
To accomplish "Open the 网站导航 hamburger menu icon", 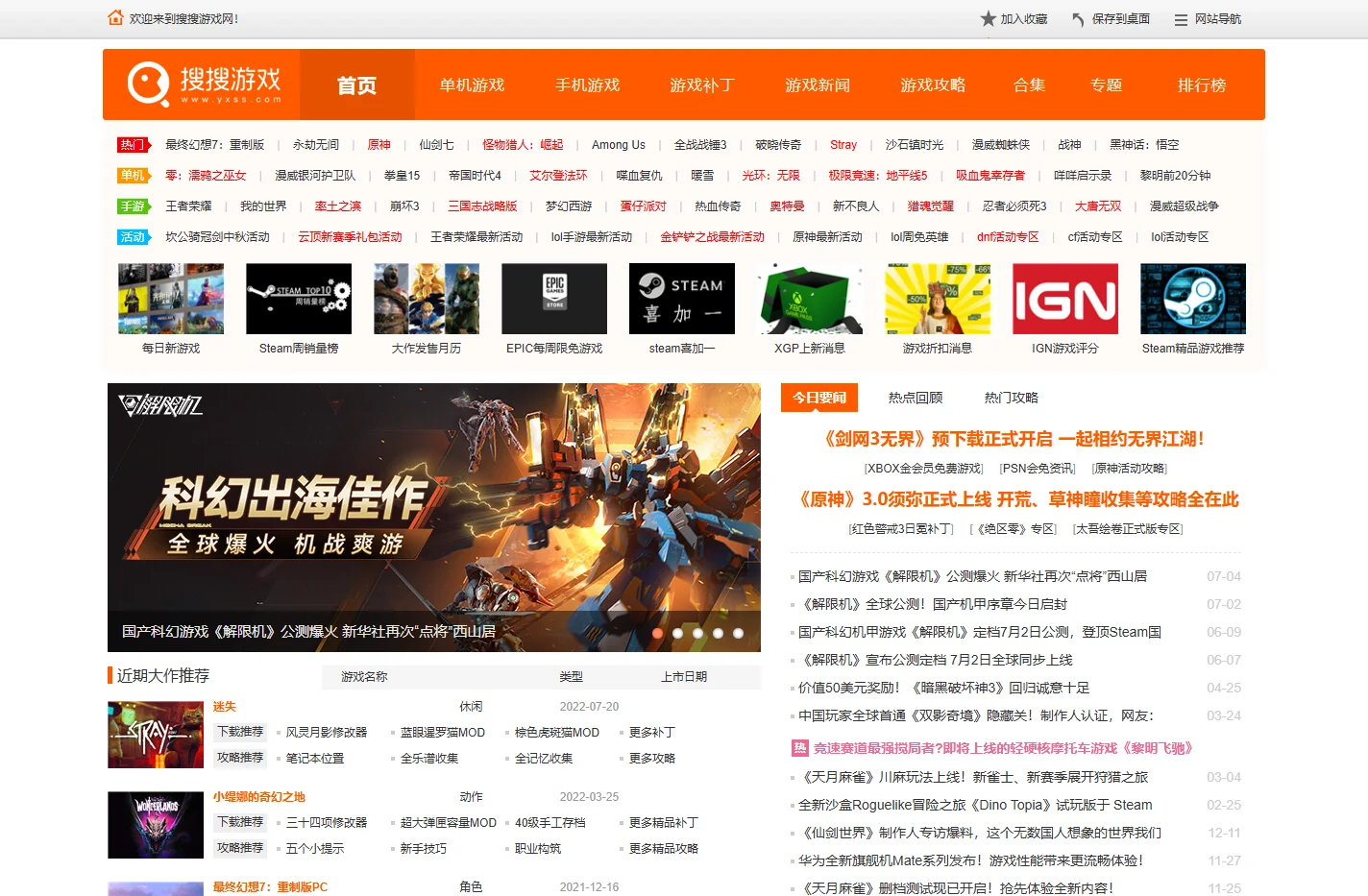I will click(1181, 19).
